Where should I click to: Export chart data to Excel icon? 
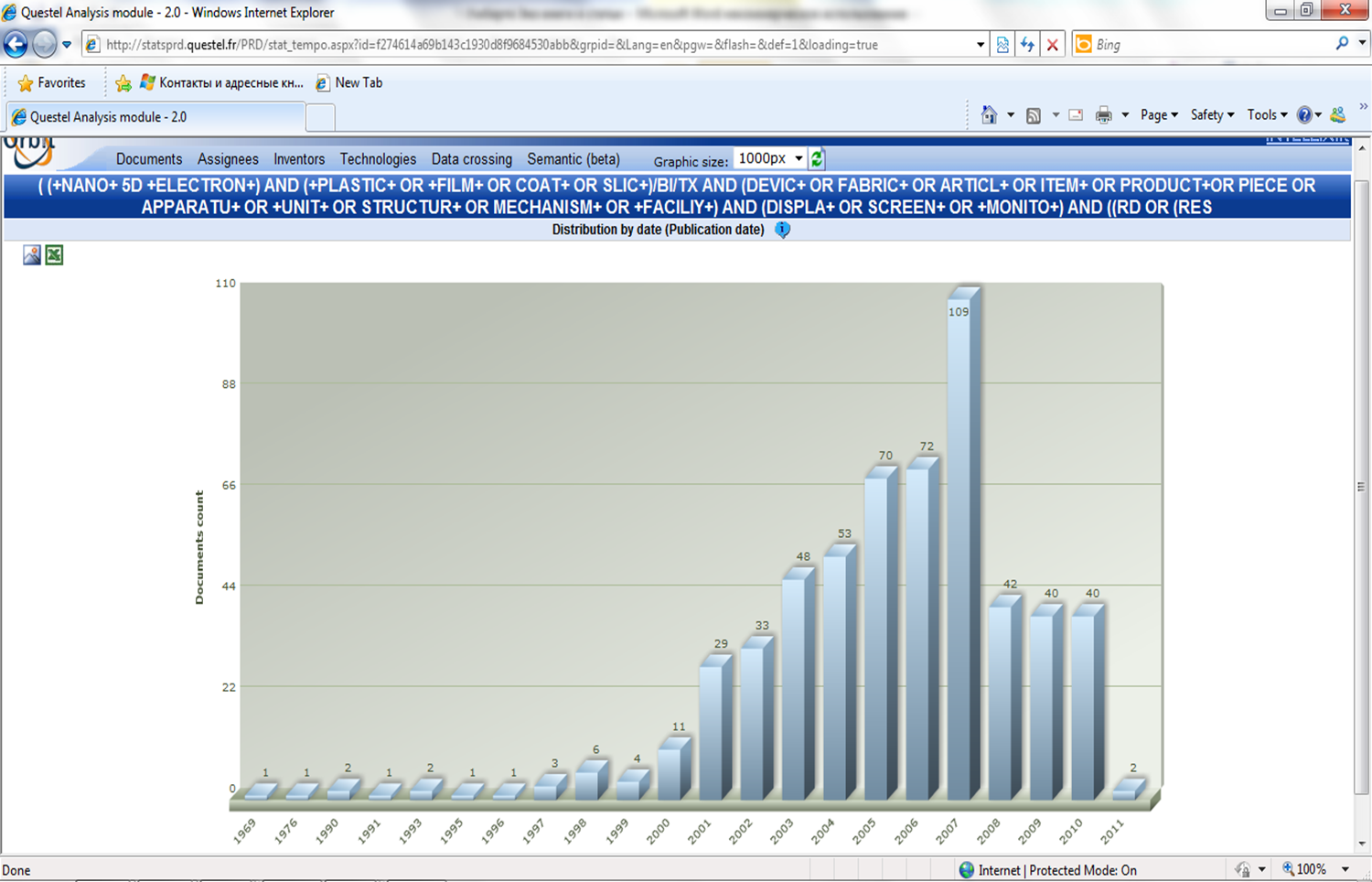[55, 255]
